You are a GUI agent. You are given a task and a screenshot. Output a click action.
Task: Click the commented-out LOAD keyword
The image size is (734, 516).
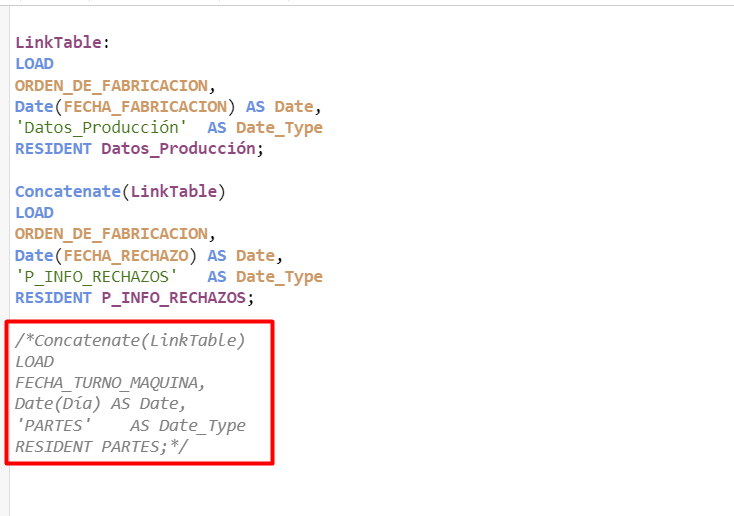[x=34, y=361]
